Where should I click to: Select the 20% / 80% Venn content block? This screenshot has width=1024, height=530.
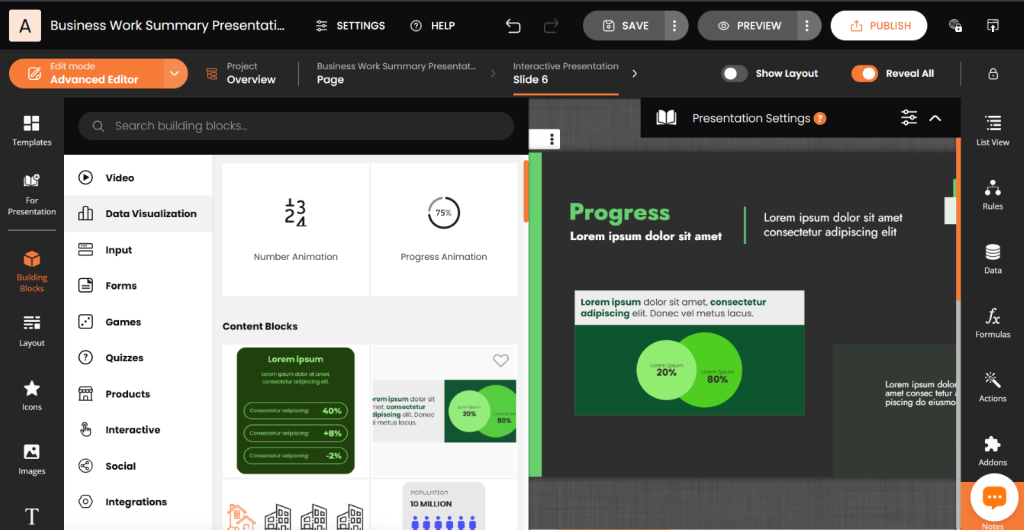(444, 411)
